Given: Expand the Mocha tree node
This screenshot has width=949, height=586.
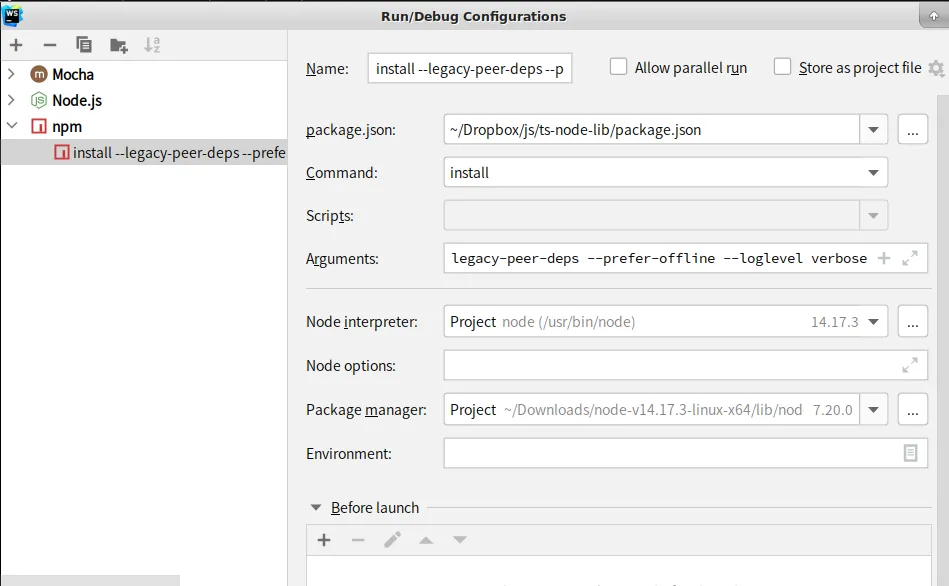Looking at the screenshot, I should (12, 74).
